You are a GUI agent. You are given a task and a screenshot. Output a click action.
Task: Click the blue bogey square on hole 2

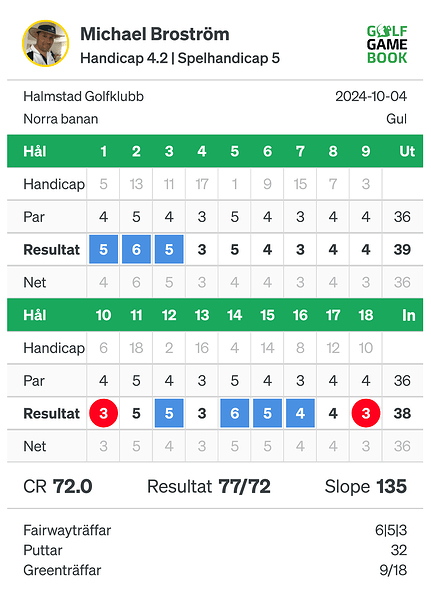(136, 249)
